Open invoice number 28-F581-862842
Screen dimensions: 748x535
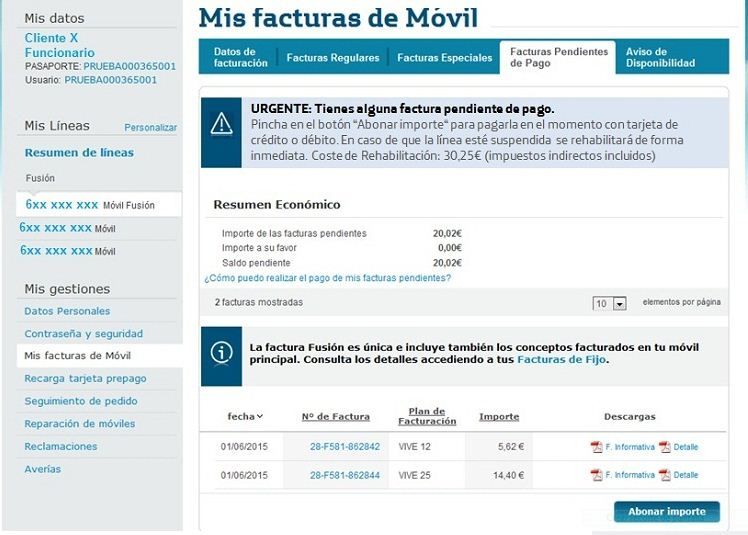[x=344, y=447]
